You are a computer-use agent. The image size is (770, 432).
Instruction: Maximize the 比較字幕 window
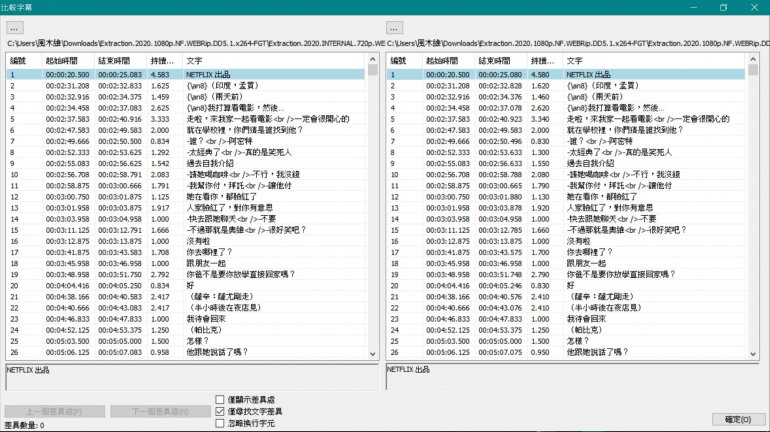point(723,7)
